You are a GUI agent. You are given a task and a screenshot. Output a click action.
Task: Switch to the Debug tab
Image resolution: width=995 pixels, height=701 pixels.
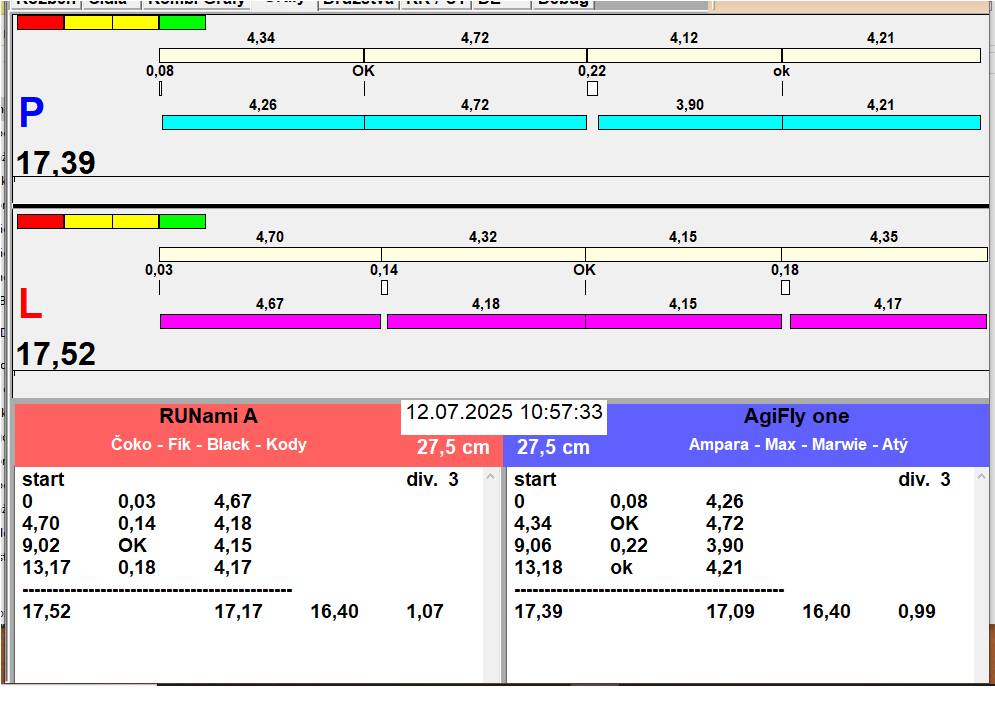point(562,3)
